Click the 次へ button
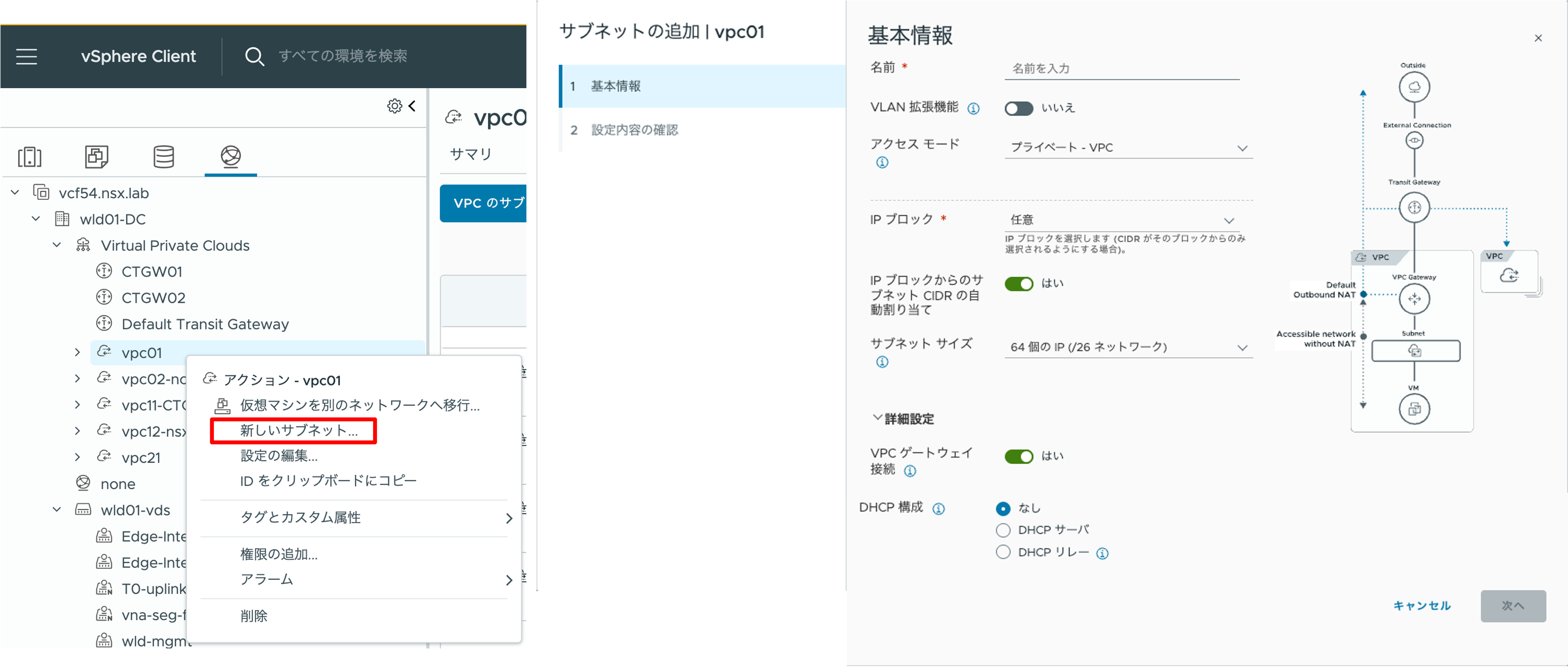This screenshot has height=667, width=1568. pyautogui.click(x=1513, y=605)
